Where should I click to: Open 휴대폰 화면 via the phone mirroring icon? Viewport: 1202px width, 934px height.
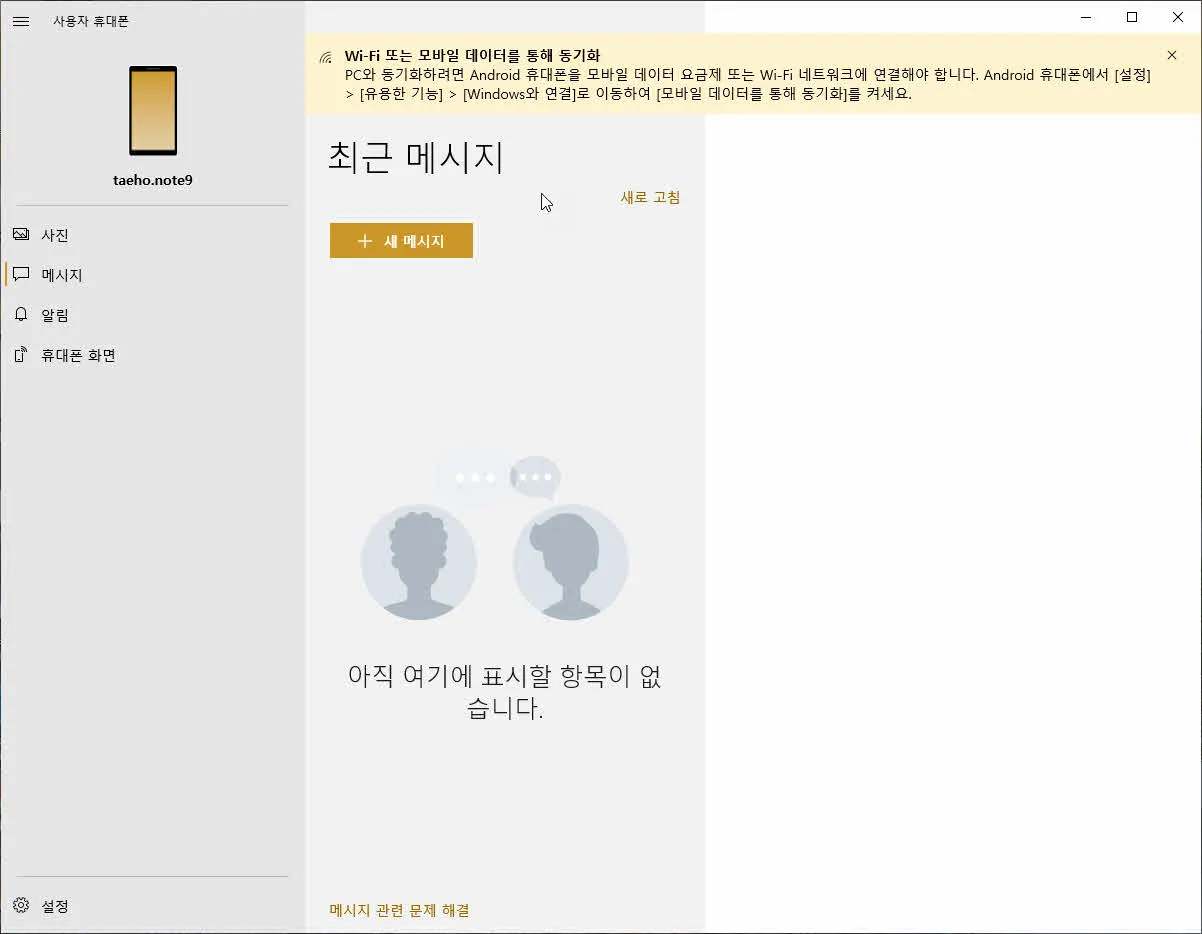point(21,354)
